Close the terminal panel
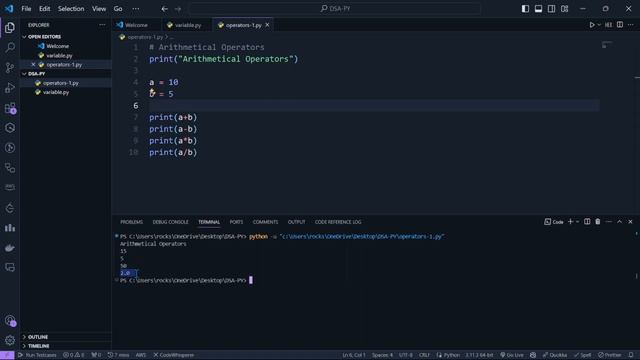This screenshot has height=360, width=640. coord(630,222)
